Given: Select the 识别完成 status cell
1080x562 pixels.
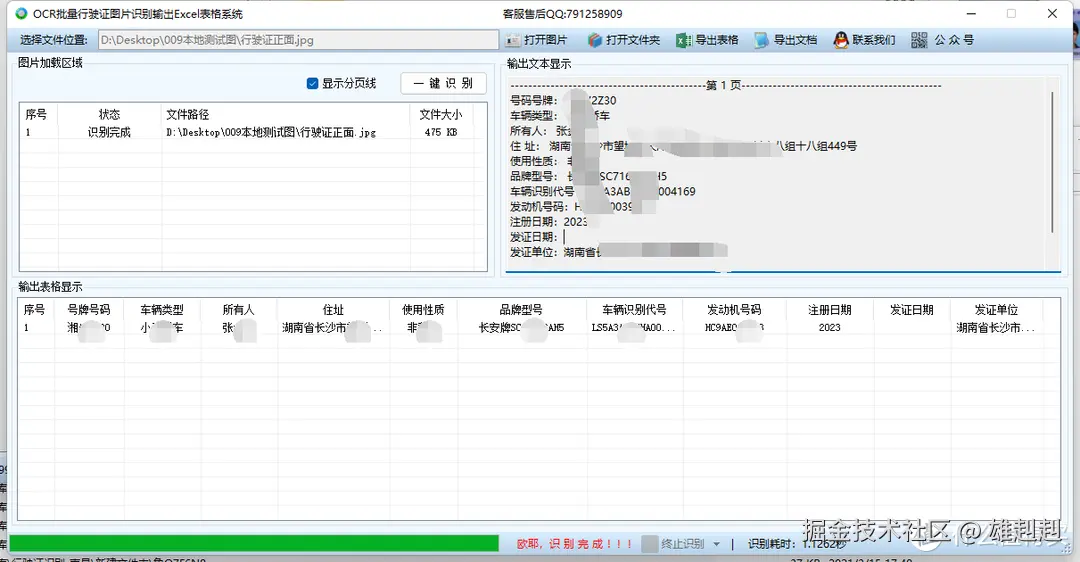Looking at the screenshot, I should click(109, 132).
